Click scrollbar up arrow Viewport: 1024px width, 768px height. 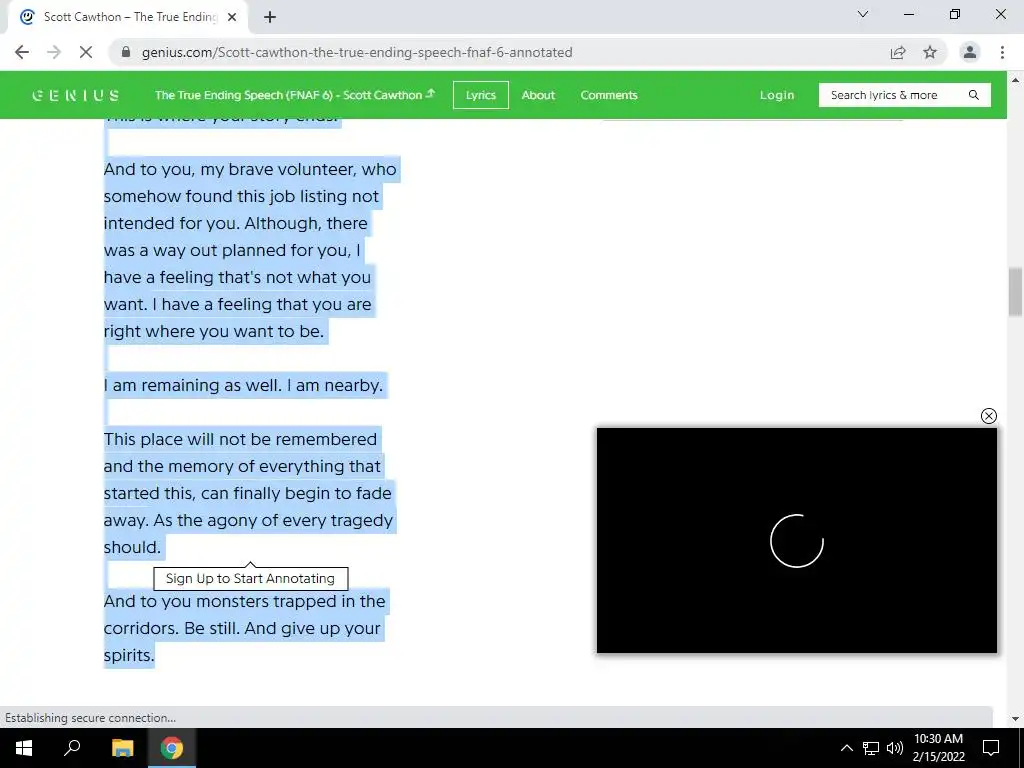(x=1015, y=80)
